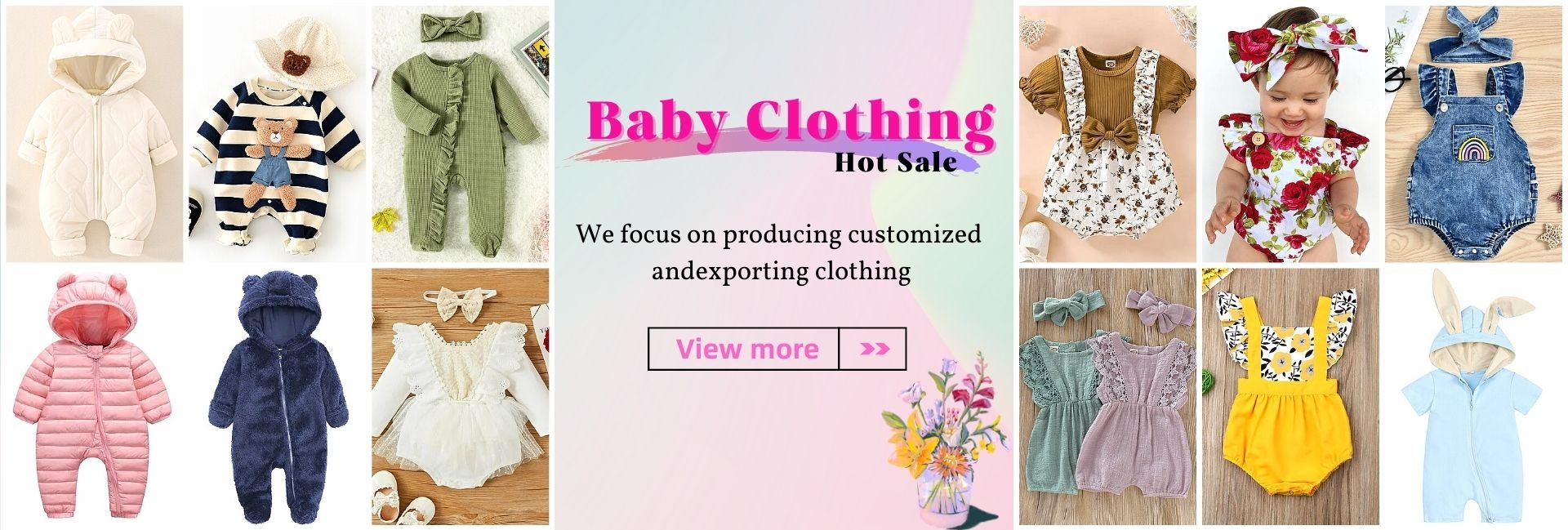Select the white lace tutu romper image
This screenshot has height=530, width=1568.
tap(461, 396)
